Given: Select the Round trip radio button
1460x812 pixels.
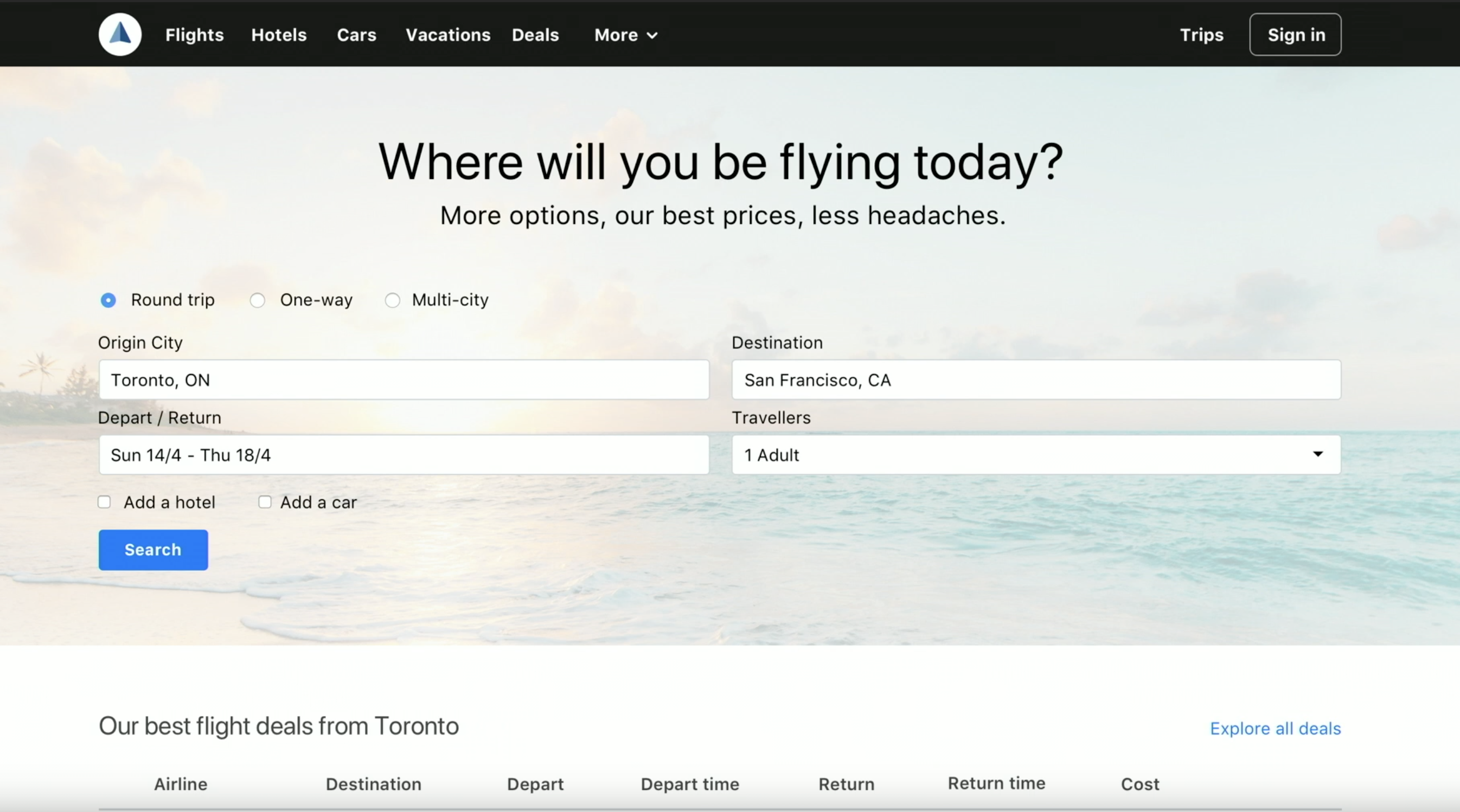Looking at the screenshot, I should click(108, 300).
